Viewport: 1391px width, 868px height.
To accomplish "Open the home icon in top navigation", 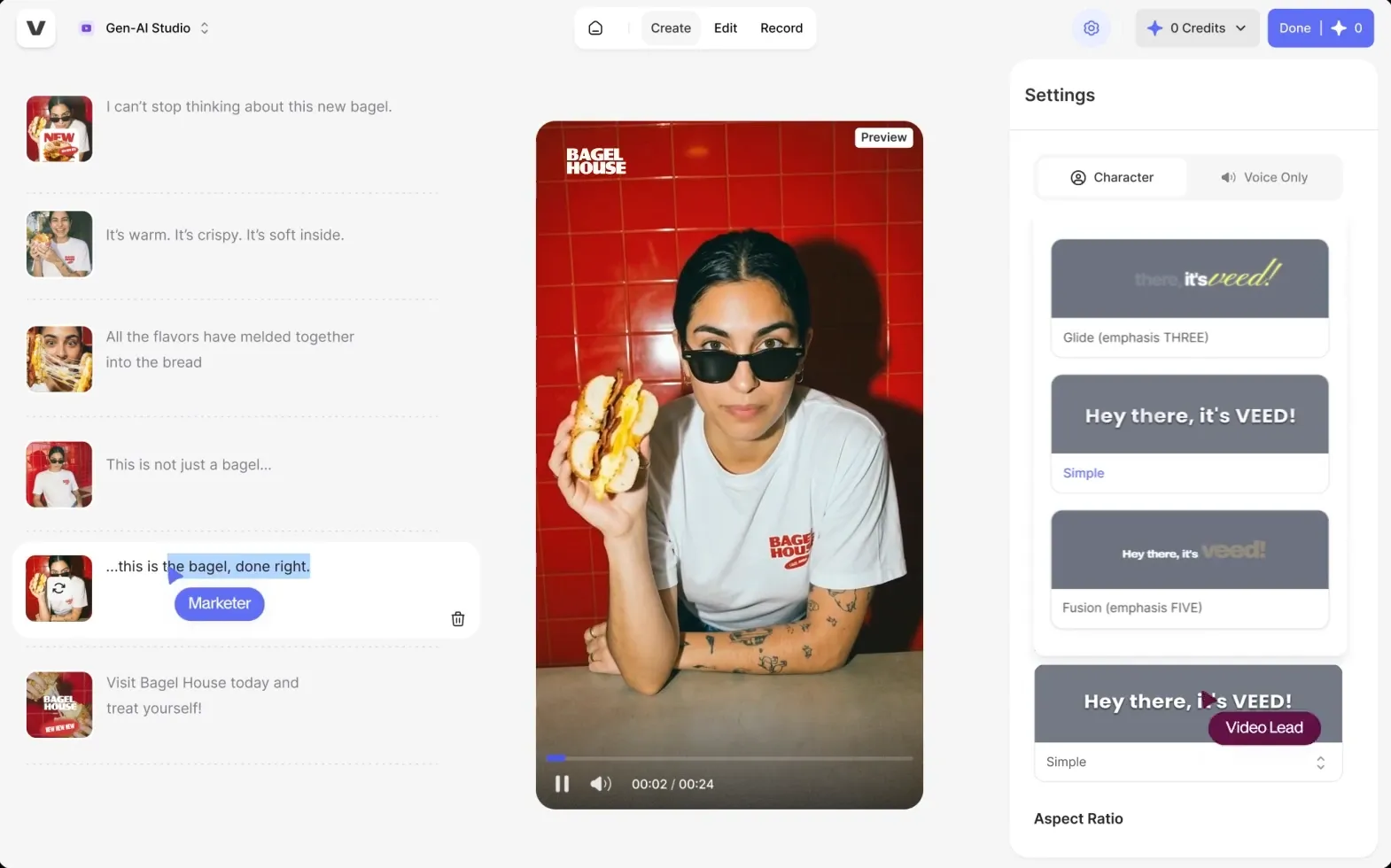I will (595, 28).
